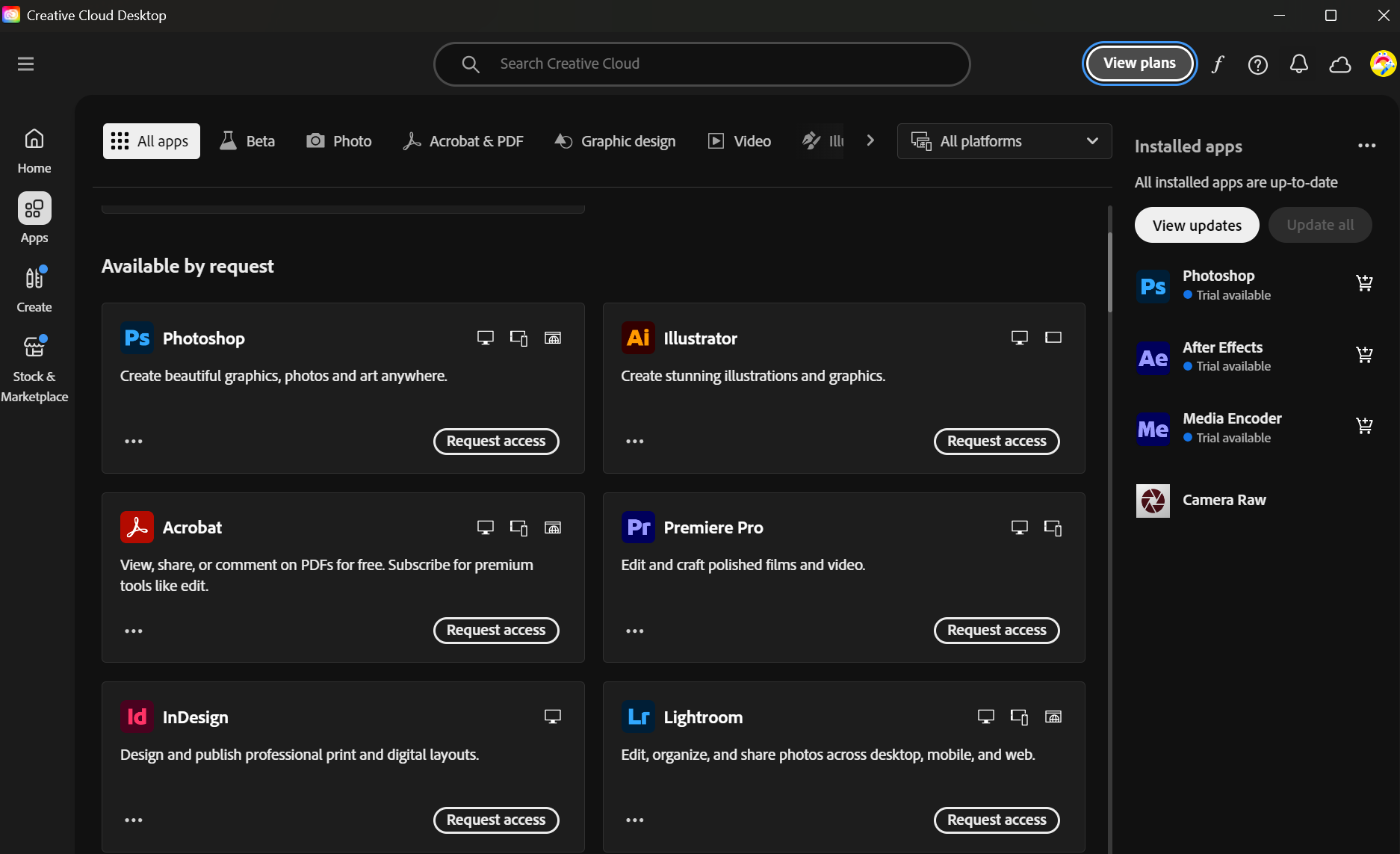Open the All platforms dropdown
This screenshot has width=1400, height=854.
coord(1004,141)
